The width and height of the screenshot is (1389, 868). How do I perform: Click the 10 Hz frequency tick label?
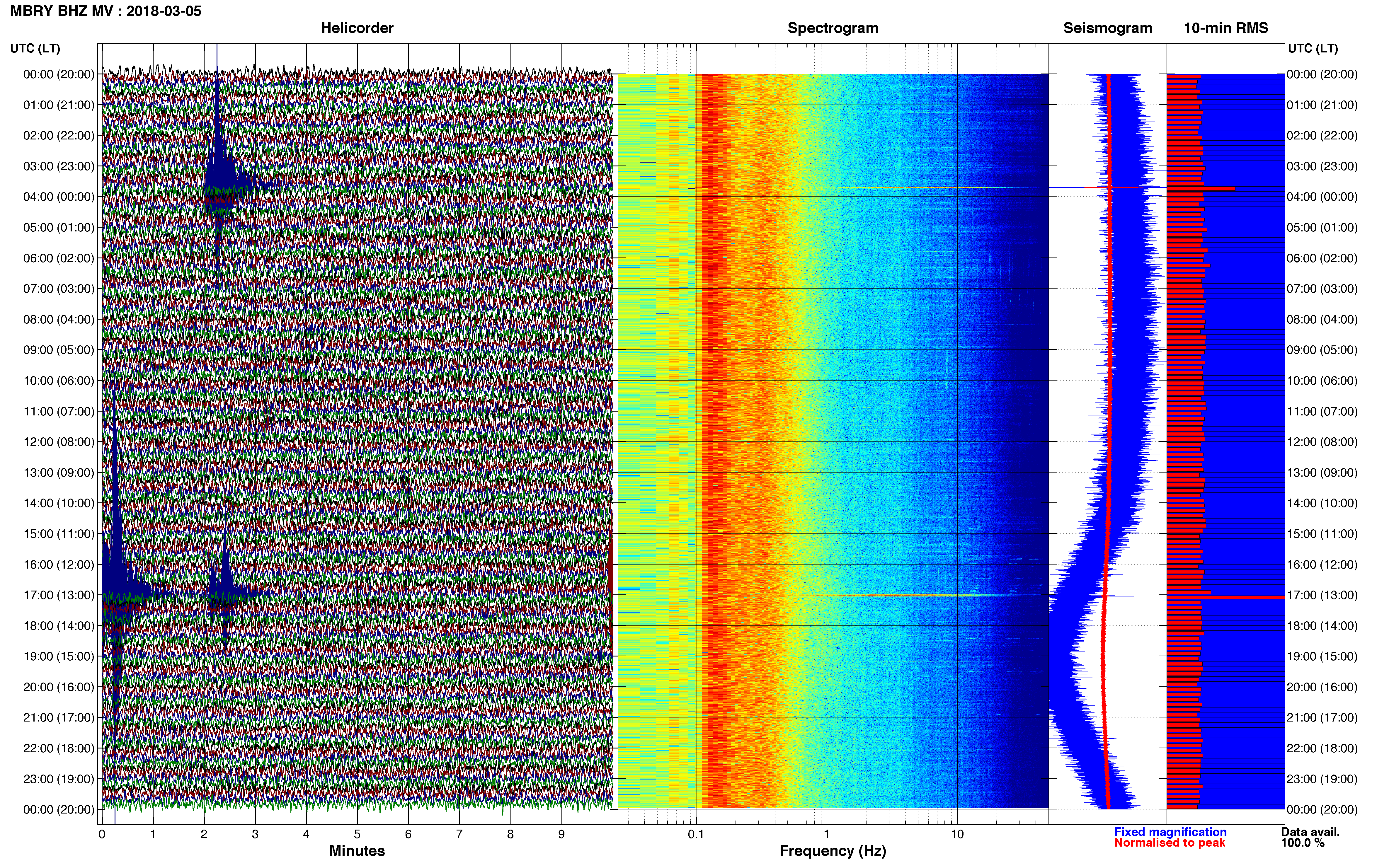pos(957,834)
